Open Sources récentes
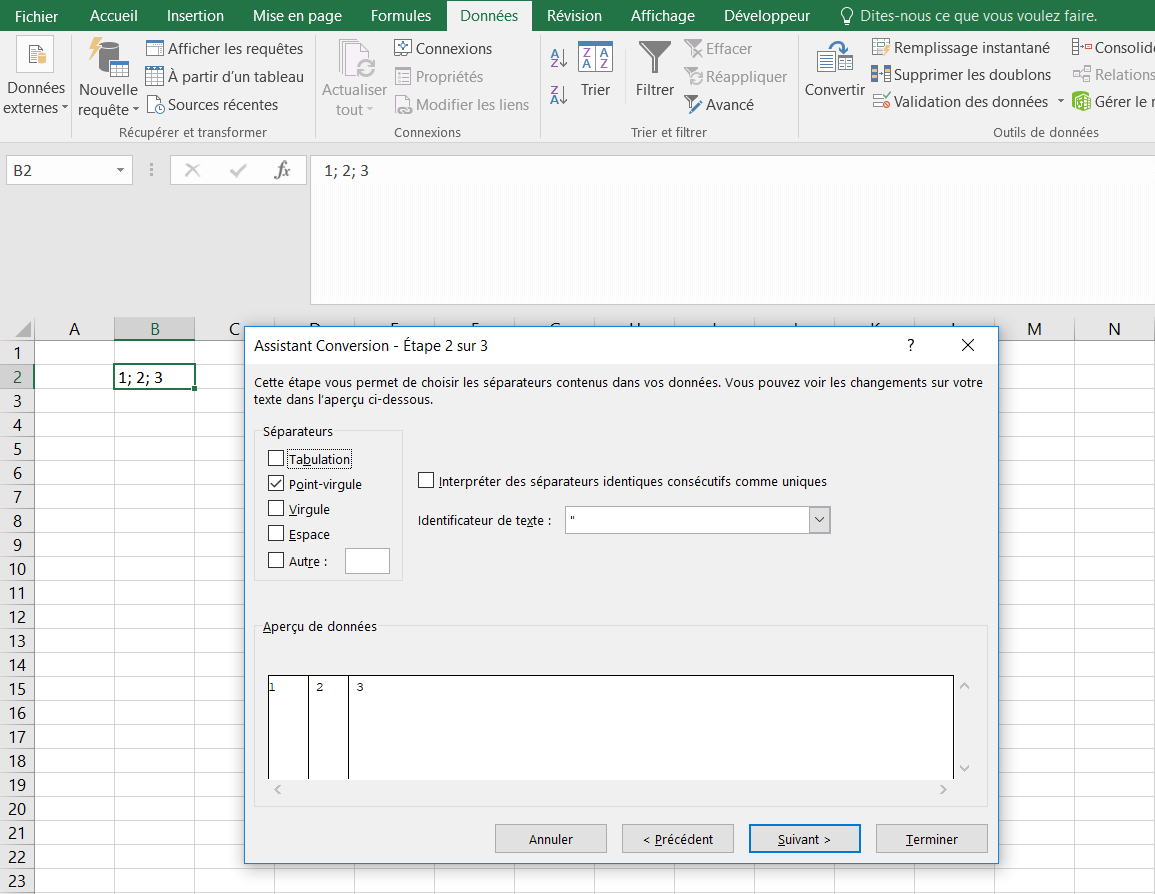 [212, 105]
